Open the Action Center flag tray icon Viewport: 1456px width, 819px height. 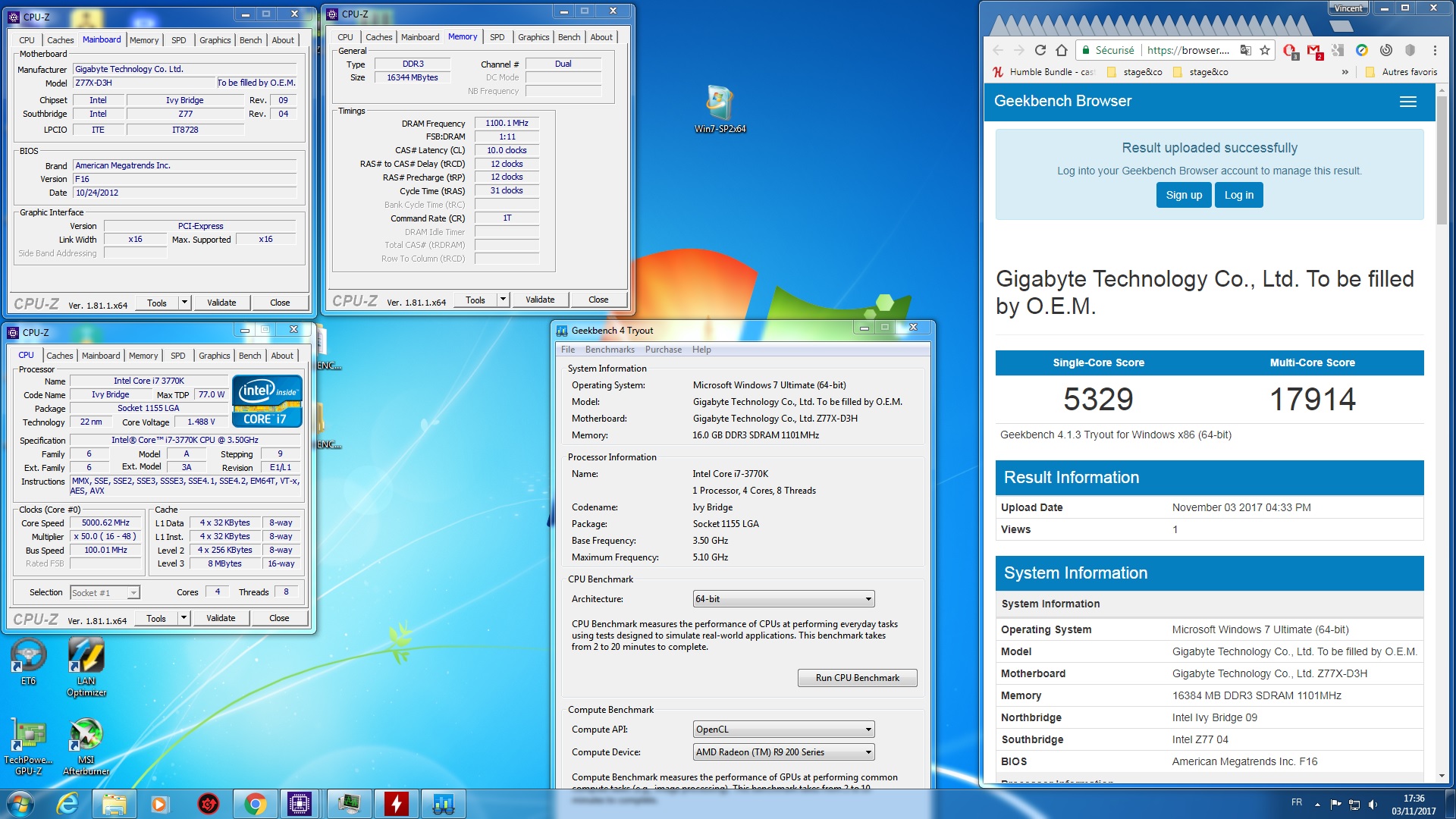tap(1335, 804)
